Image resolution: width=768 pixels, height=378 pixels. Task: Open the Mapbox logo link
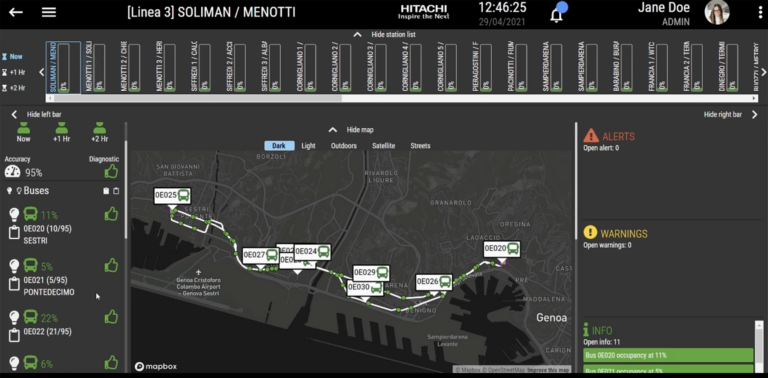(156, 366)
